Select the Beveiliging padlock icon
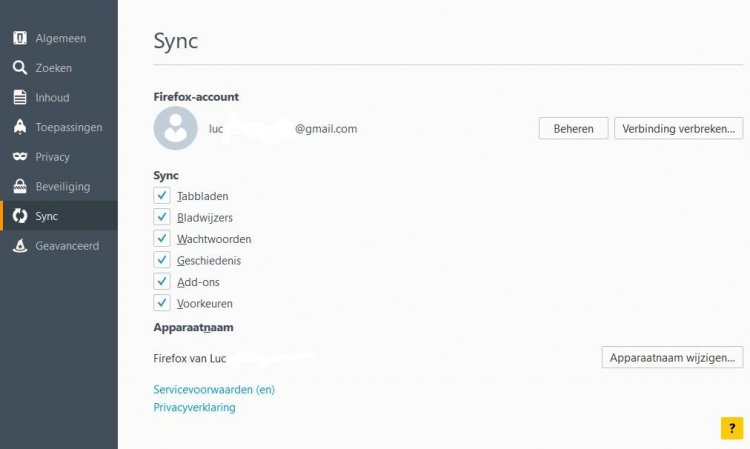The height and width of the screenshot is (449, 750). (x=20, y=186)
